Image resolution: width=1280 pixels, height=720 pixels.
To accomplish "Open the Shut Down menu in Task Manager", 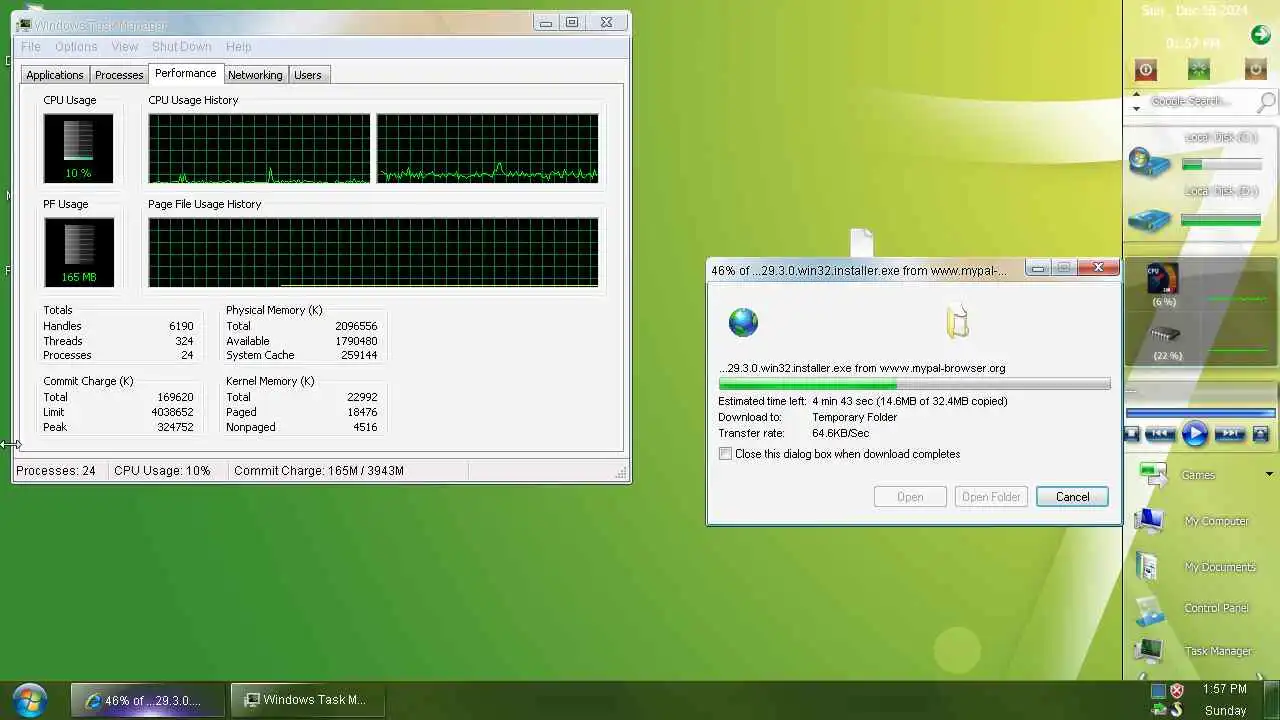I will (x=182, y=47).
